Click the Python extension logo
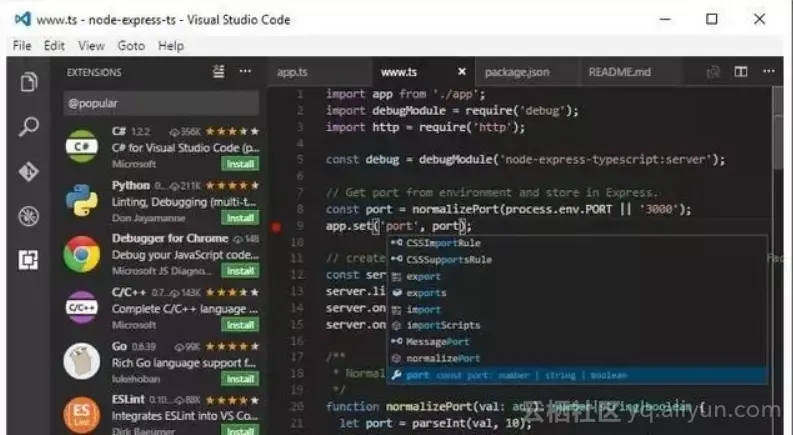The width and height of the screenshot is (793, 435). click(x=82, y=200)
